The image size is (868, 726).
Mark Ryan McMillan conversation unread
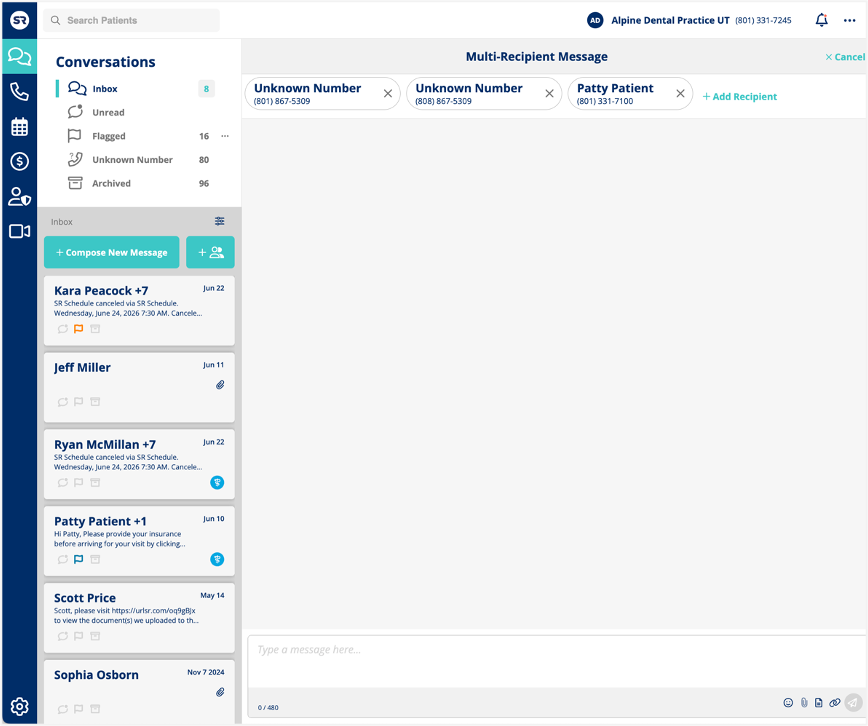coord(63,483)
